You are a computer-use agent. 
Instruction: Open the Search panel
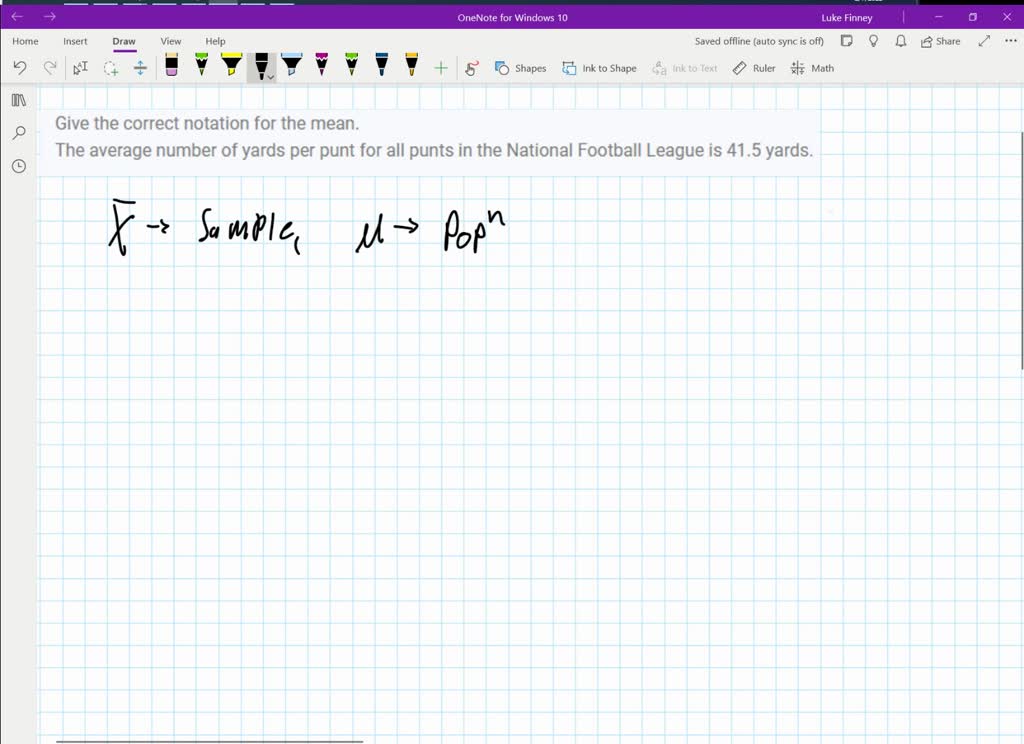tap(19, 133)
